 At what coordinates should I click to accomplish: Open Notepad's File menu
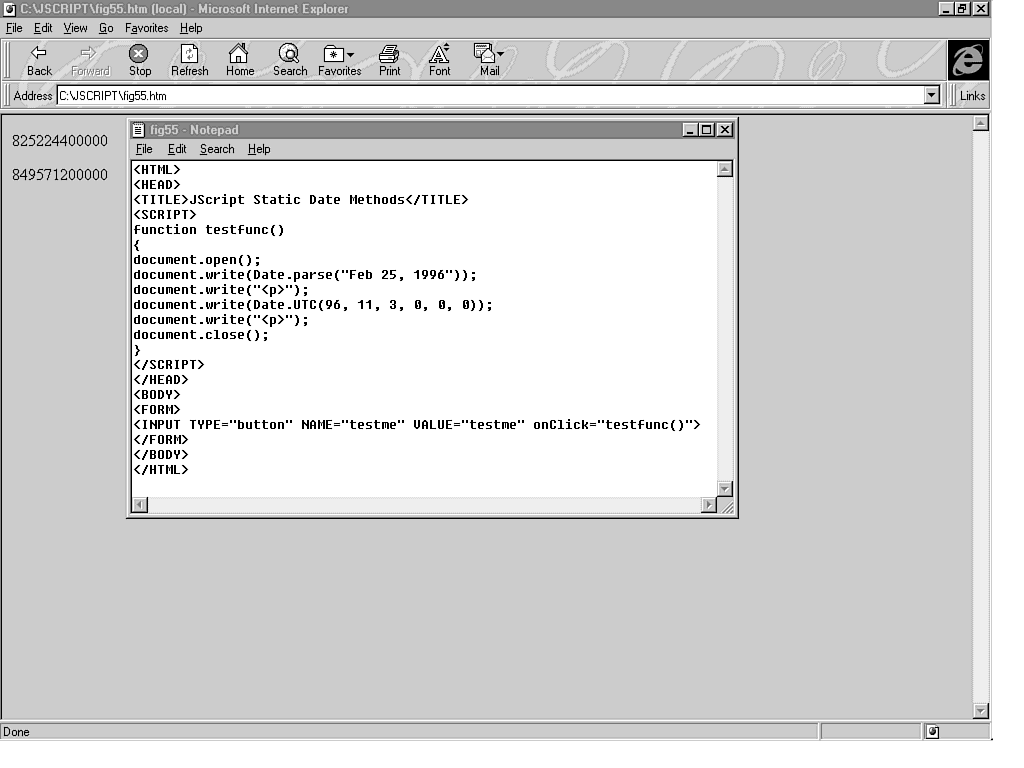point(144,149)
